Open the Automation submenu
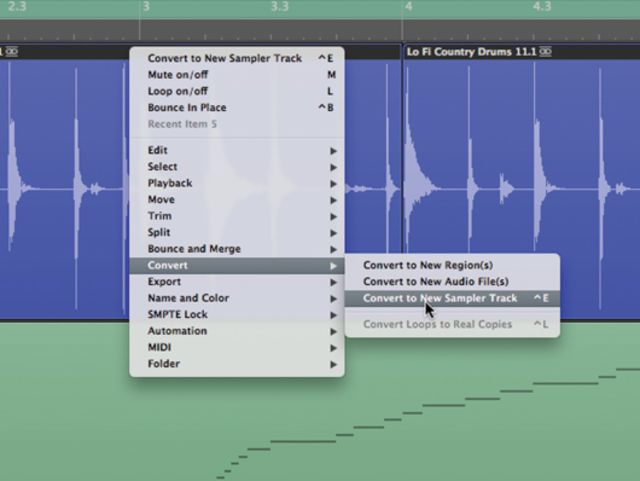 237,331
